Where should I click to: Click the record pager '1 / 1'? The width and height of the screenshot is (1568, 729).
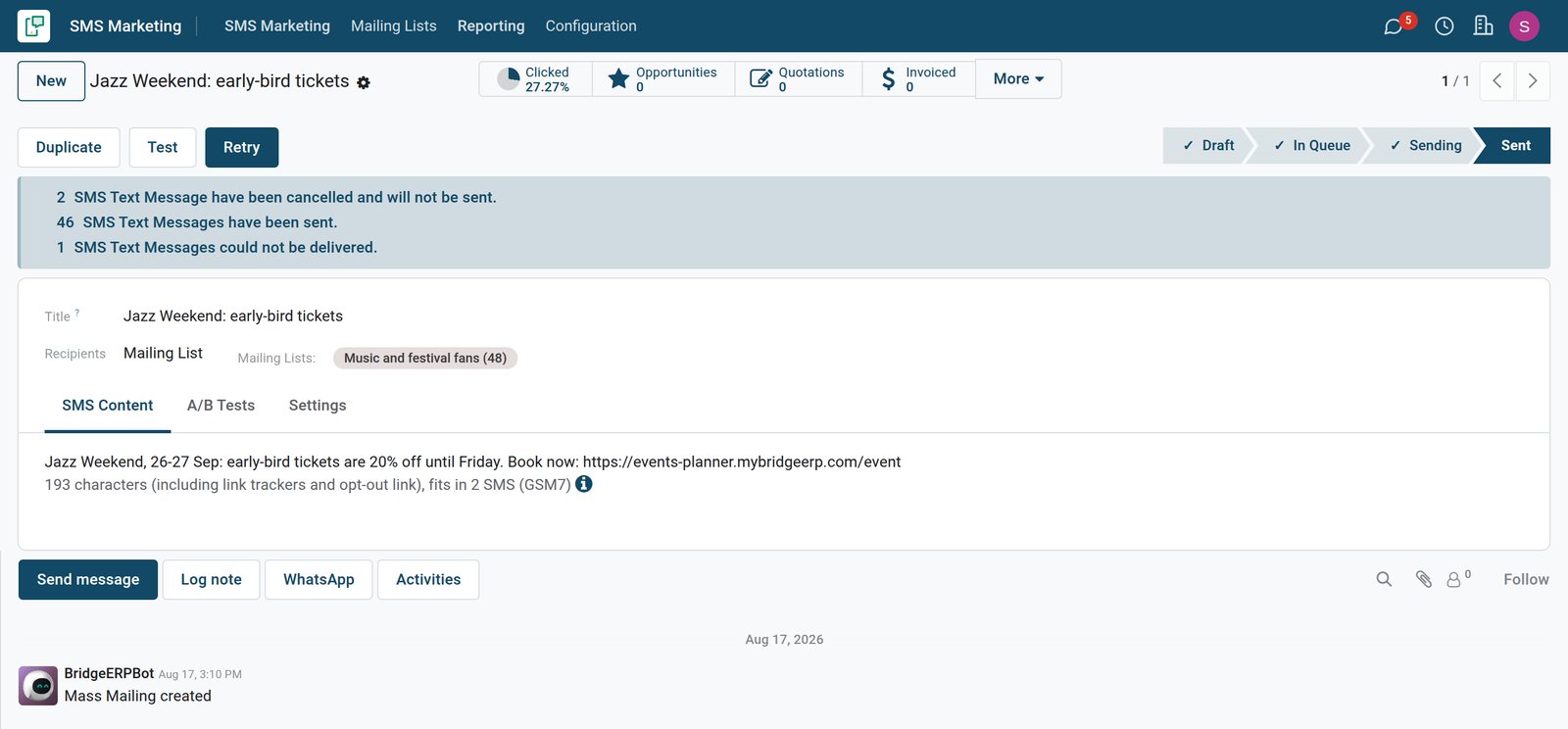pos(1455,80)
